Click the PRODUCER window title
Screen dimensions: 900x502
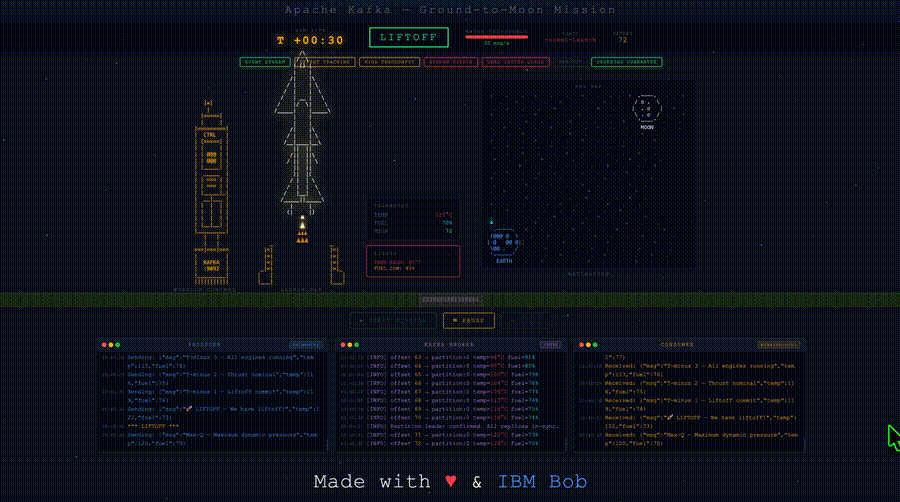204,345
